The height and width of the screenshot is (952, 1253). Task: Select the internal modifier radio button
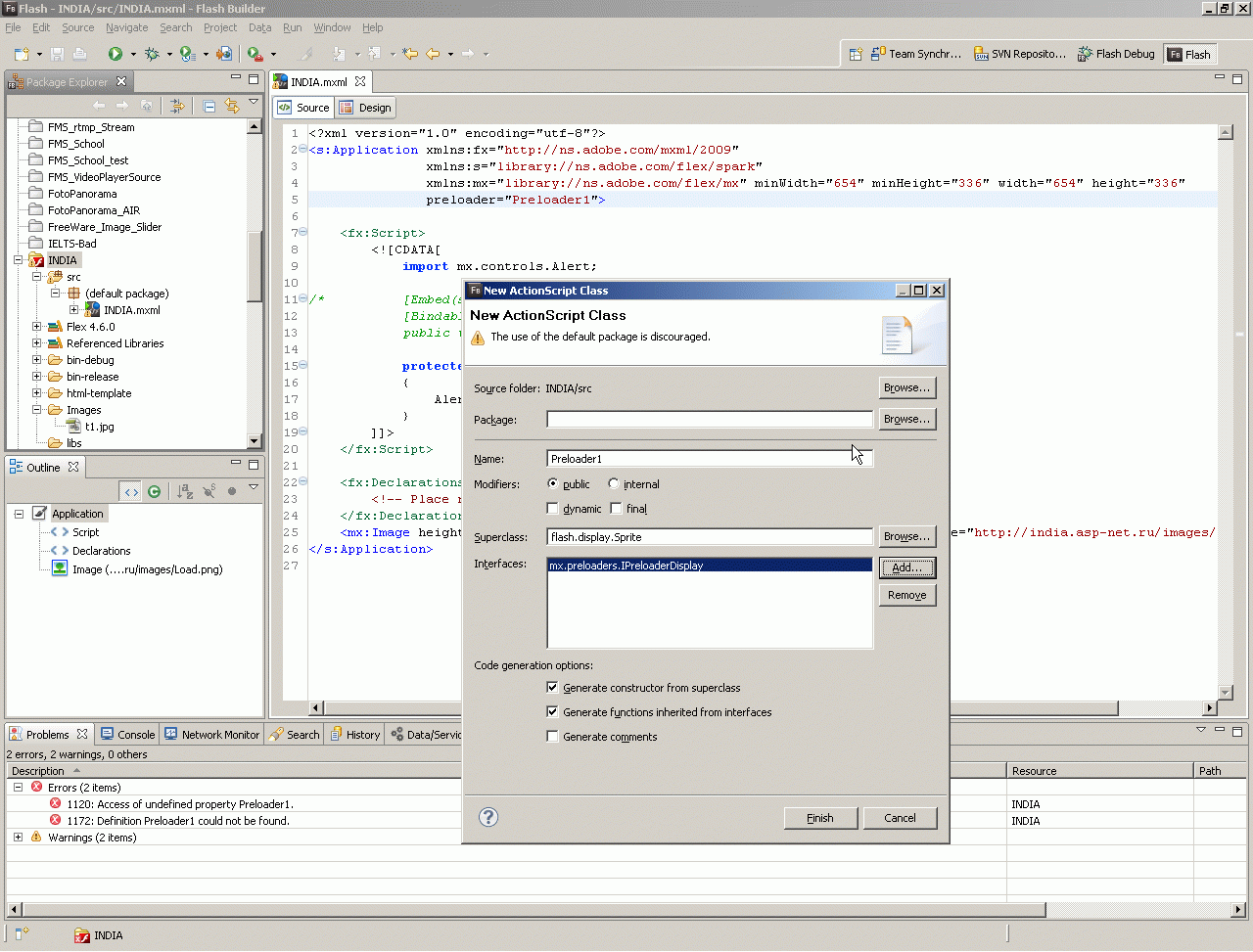(x=614, y=483)
